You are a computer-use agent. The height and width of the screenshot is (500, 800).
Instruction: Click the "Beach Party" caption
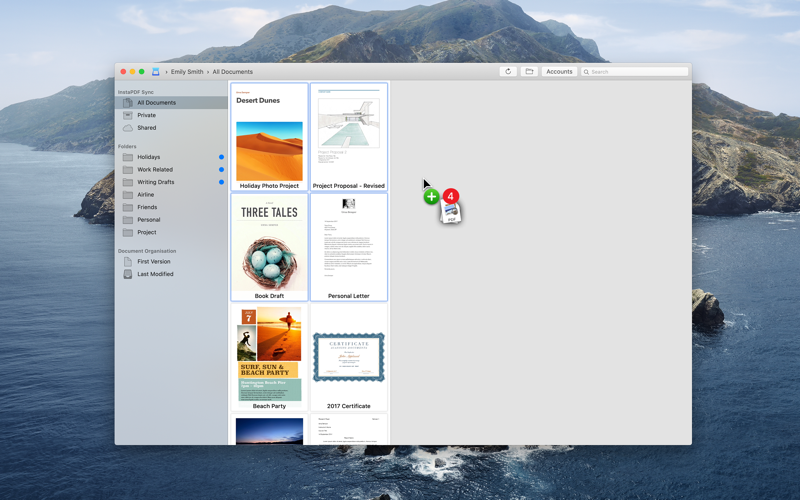click(269, 407)
